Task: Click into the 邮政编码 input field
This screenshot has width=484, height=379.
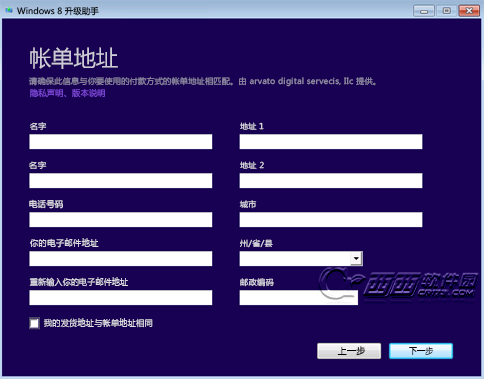Action: [299, 298]
